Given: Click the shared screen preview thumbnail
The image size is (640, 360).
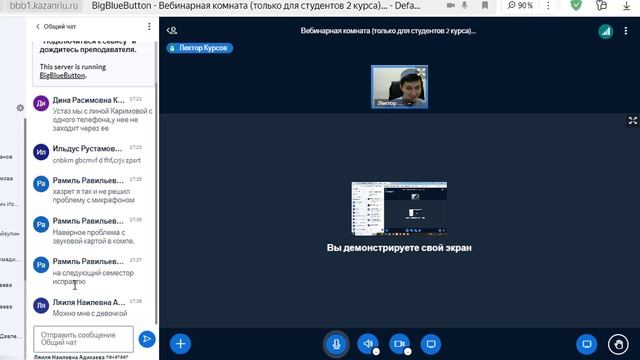Looking at the screenshot, I should point(399,209).
